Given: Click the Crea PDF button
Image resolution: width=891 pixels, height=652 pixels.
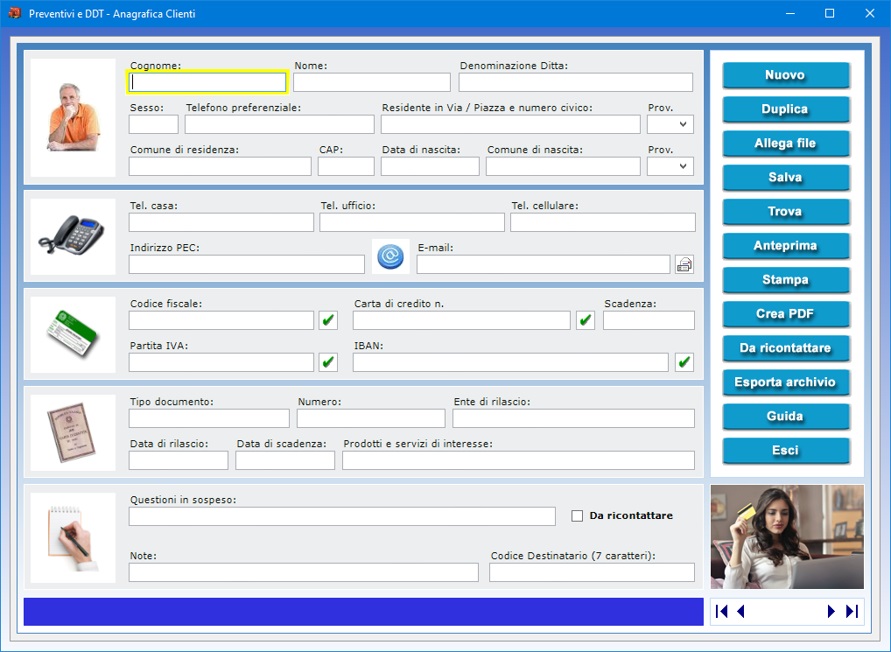Looking at the screenshot, I should (785, 314).
